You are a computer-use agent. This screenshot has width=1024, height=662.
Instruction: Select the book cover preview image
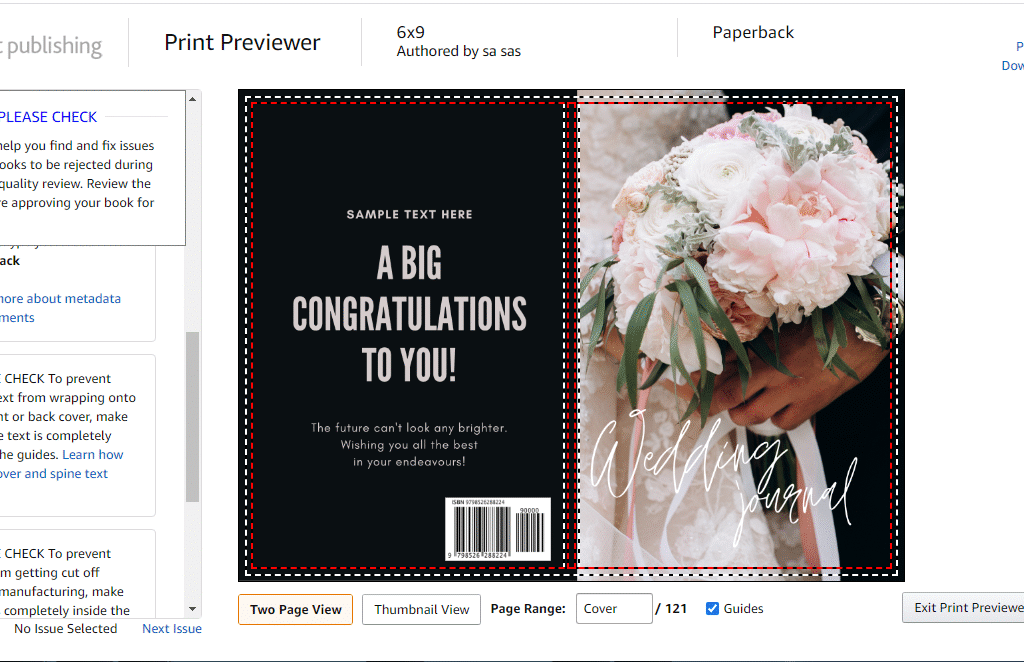[x=570, y=335]
